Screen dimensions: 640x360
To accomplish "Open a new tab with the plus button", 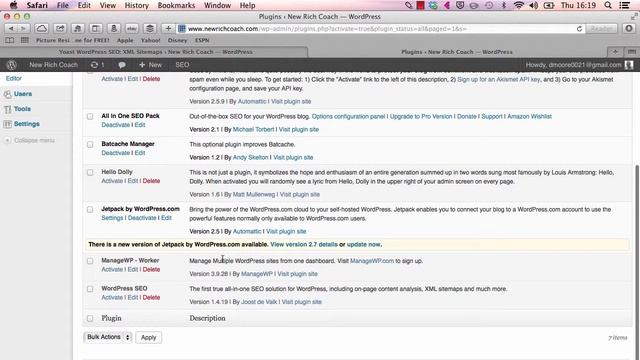I will coord(615,52).
